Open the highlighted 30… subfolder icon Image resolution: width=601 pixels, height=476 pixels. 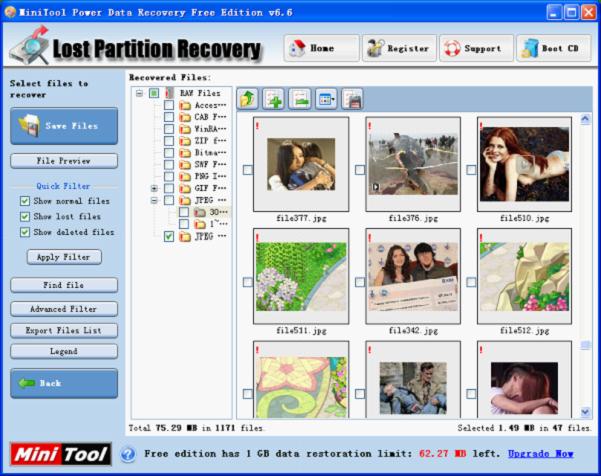pyautogui.click(x=200, y=212)
